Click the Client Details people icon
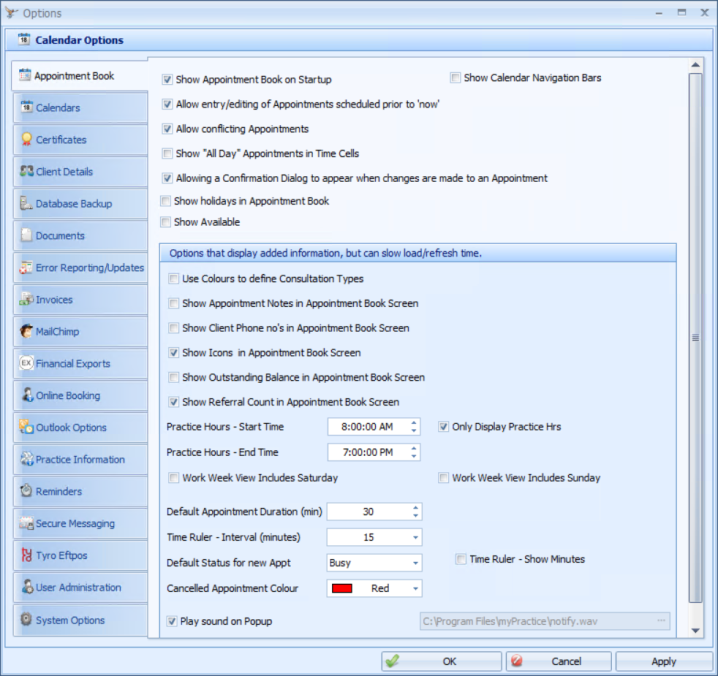718x676 pixels. pos(27,171)
